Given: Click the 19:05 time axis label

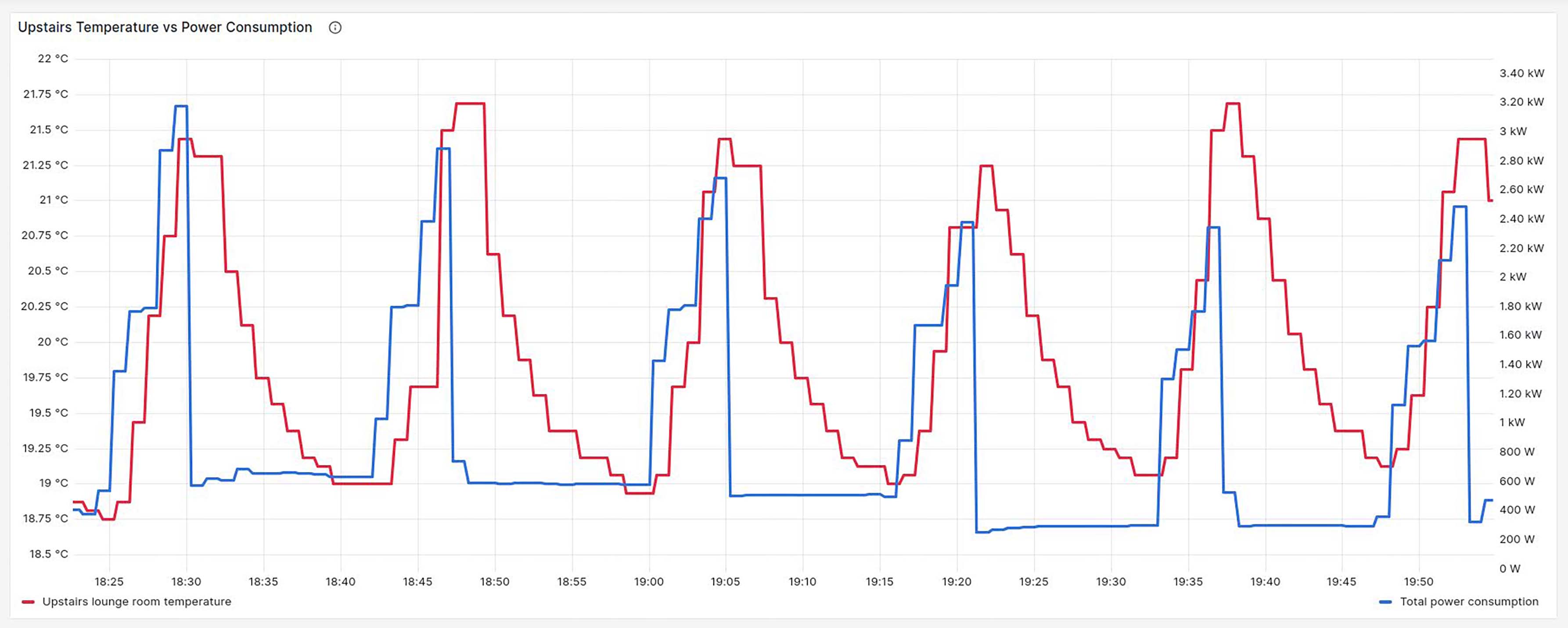Looking at the screenshot, I should (726, 582).
